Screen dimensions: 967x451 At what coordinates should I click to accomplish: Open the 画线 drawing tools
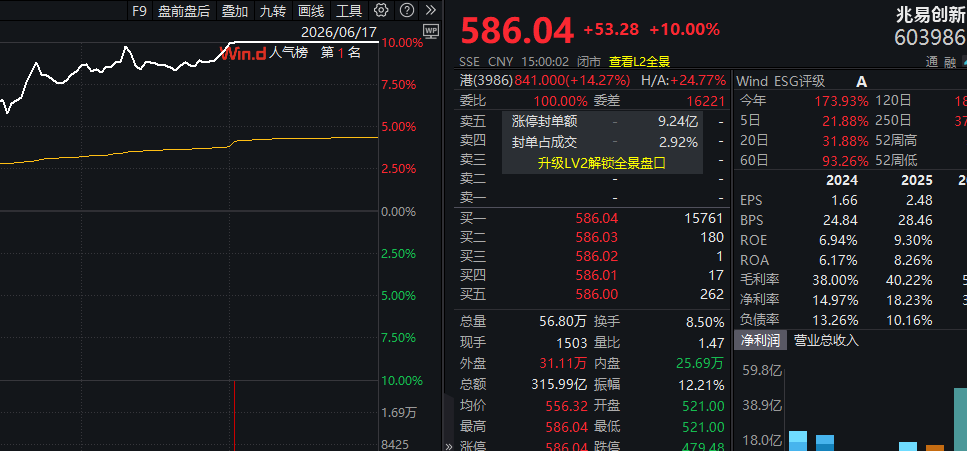311,10
